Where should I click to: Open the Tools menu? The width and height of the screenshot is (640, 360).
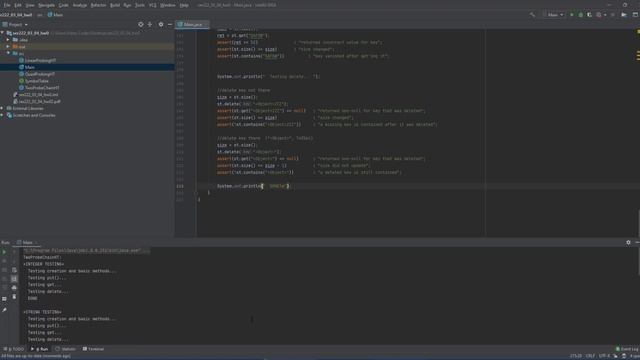[140, 5]
